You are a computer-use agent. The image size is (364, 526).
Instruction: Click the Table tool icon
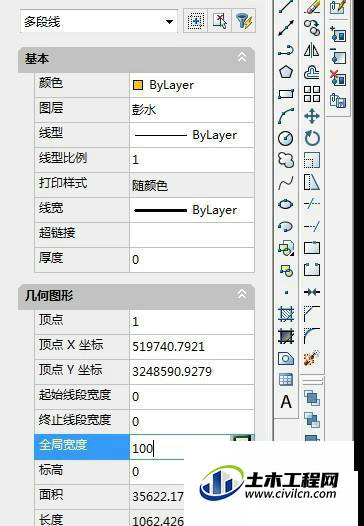[x=285, y=380]
